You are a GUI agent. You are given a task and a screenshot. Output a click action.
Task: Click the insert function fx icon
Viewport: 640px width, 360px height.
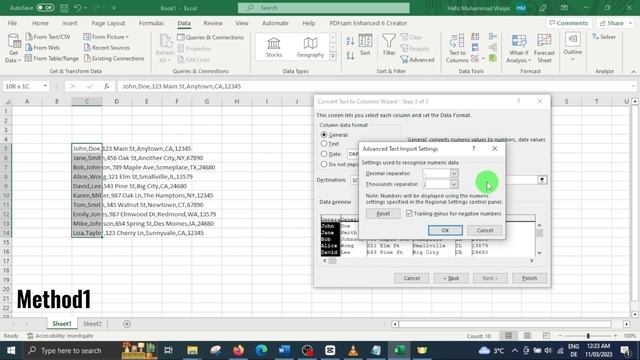point(107,86)
